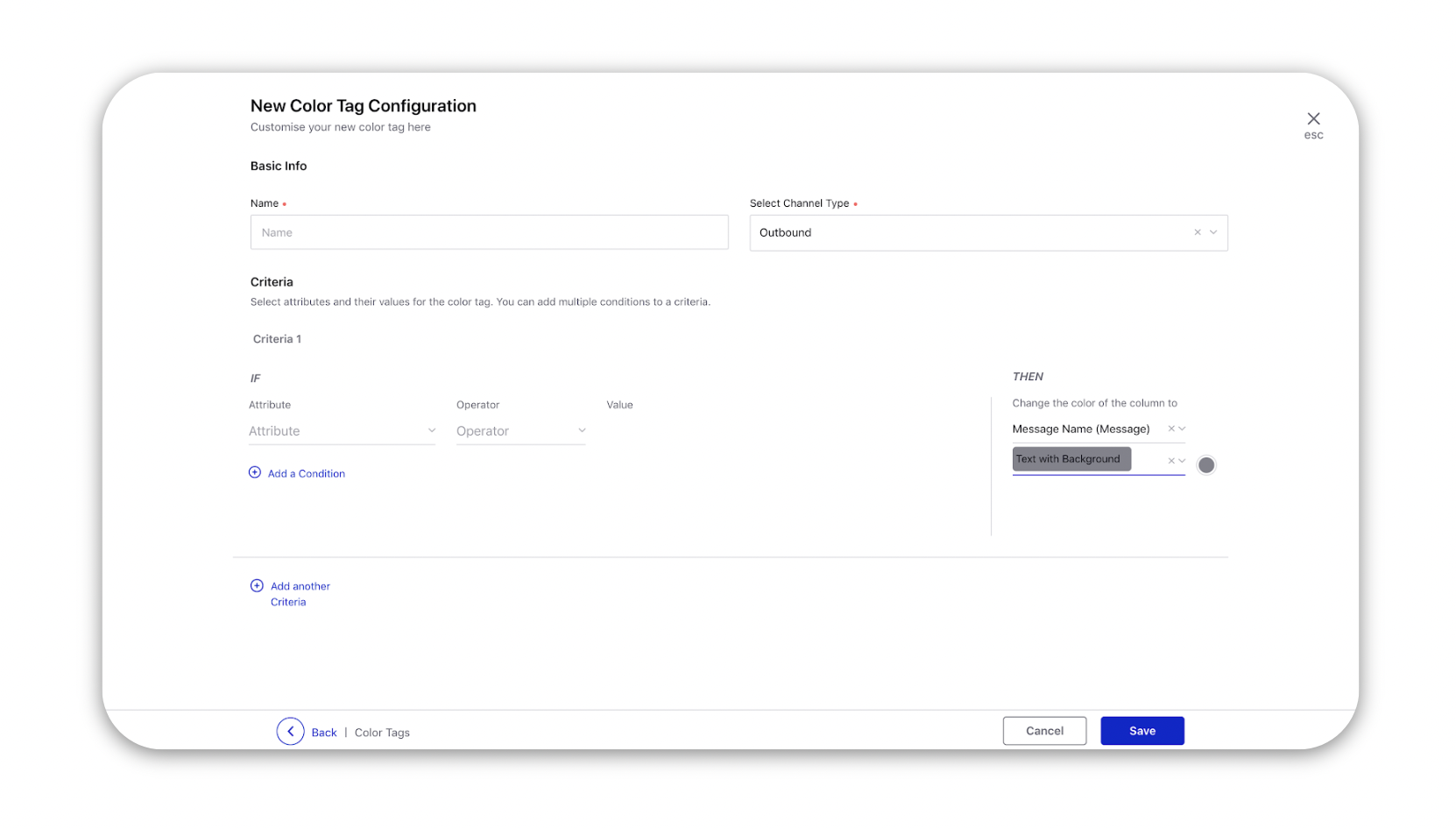The height and width of the screenshot is (829, 1456).
Task: Go Back to previous page
Action: [324, 733]
